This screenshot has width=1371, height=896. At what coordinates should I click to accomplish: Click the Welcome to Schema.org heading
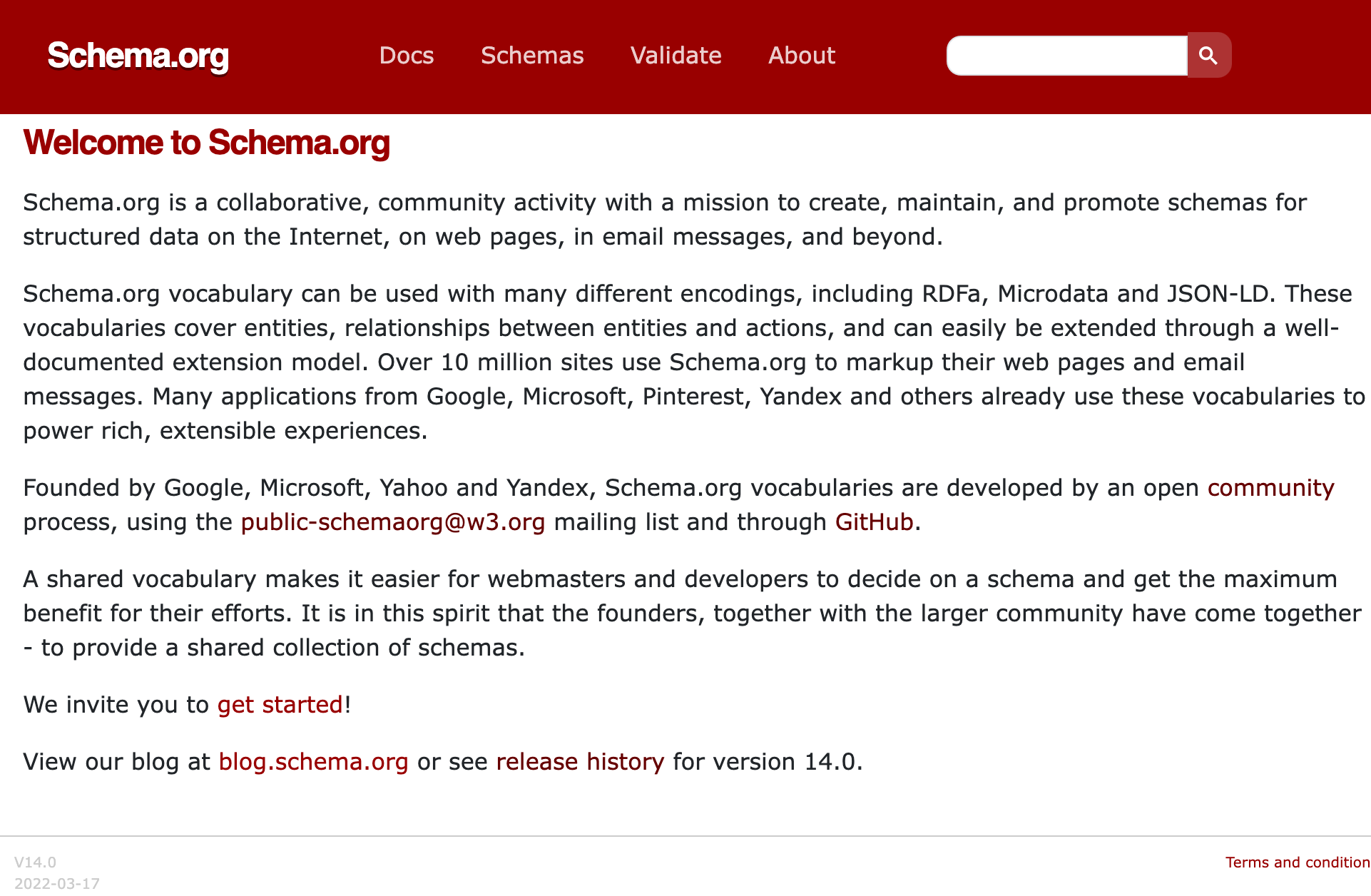[207, 143]
